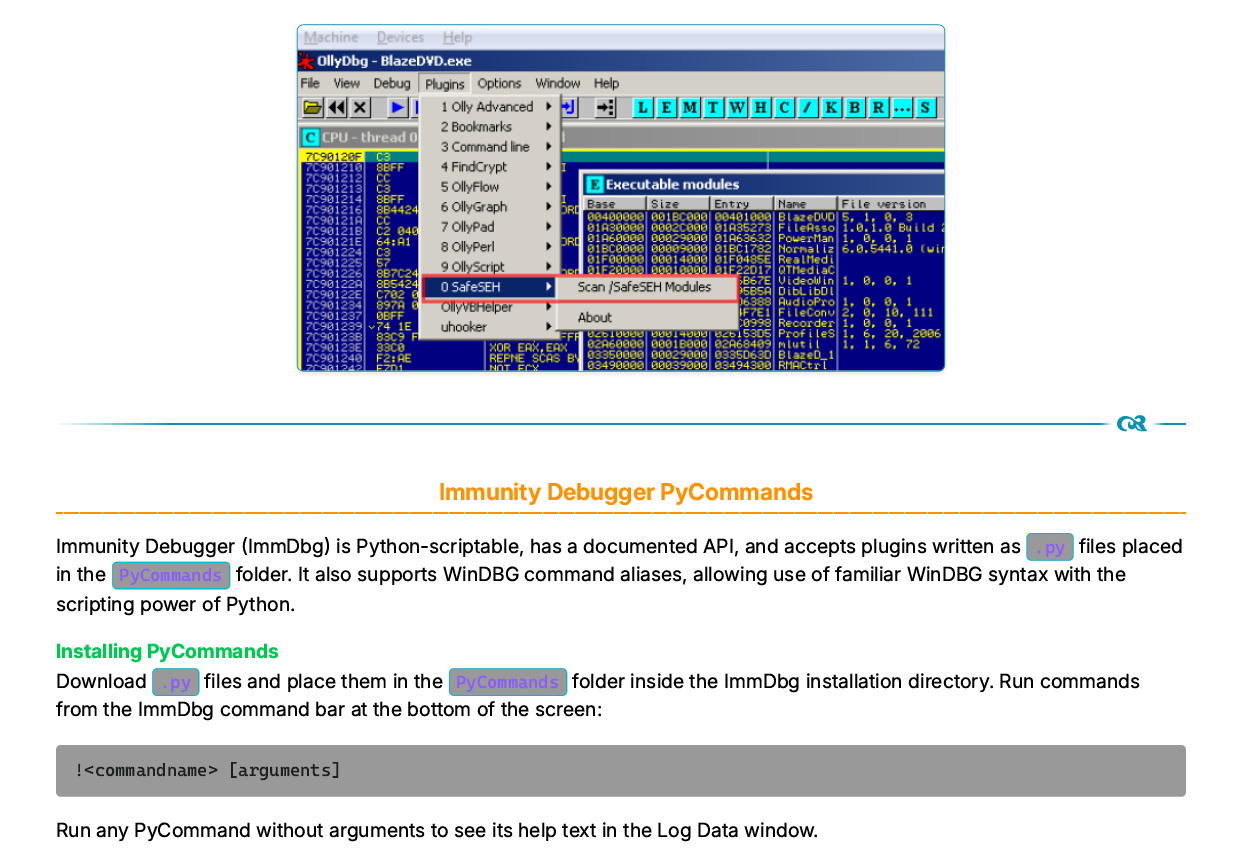Viewport: 1259px width, 851px height.
Task: Open the OllyDbg Help menu beside Window
Action: (606, 83)
